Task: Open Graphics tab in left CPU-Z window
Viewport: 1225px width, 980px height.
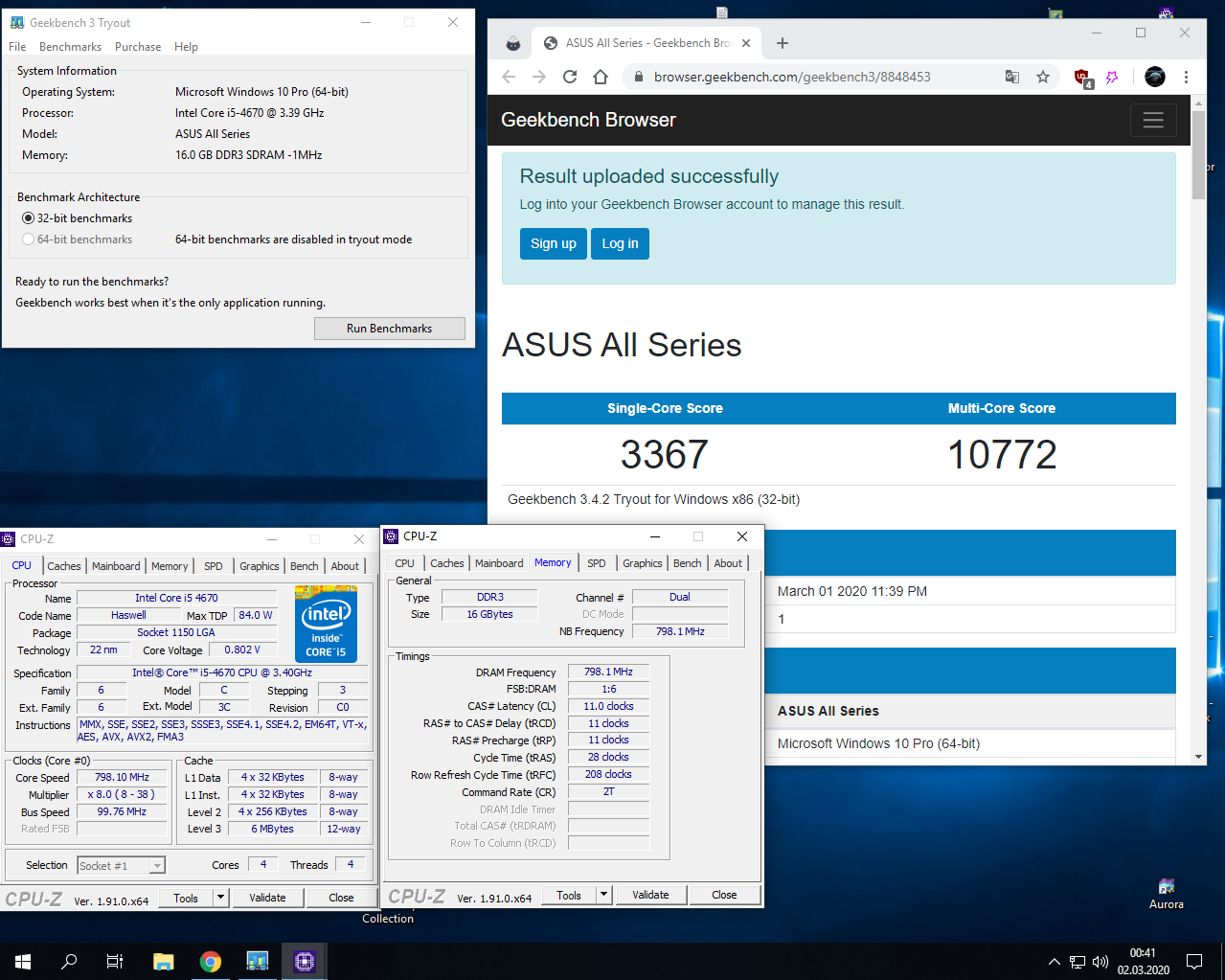Action: 260,566
